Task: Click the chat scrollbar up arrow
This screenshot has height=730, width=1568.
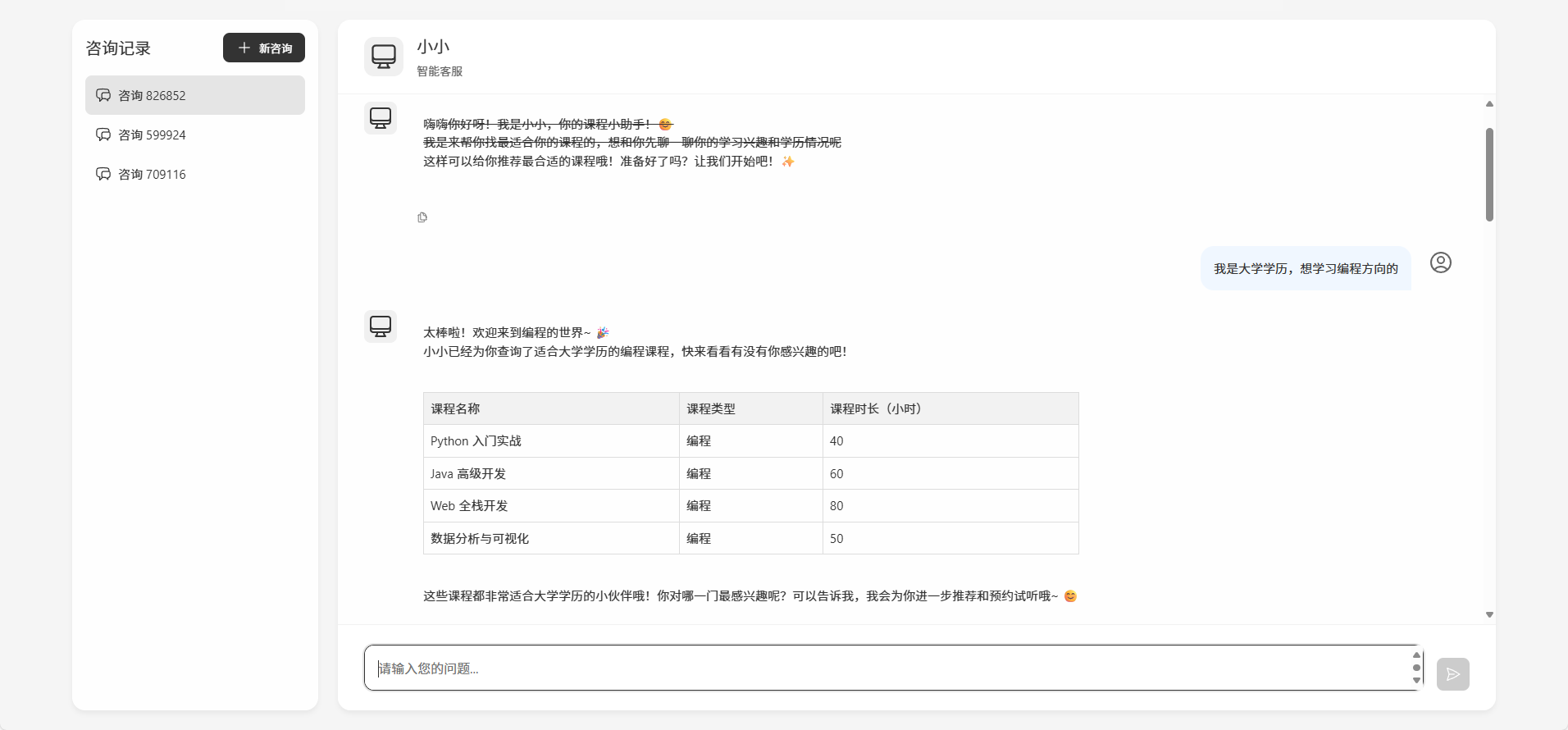Action: tap(1489, 104)
